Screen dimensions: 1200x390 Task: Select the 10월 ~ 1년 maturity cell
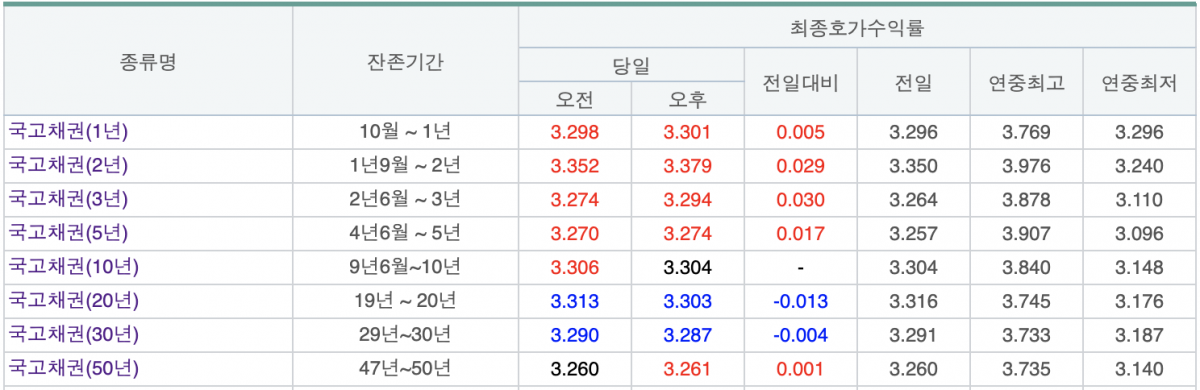405,131
